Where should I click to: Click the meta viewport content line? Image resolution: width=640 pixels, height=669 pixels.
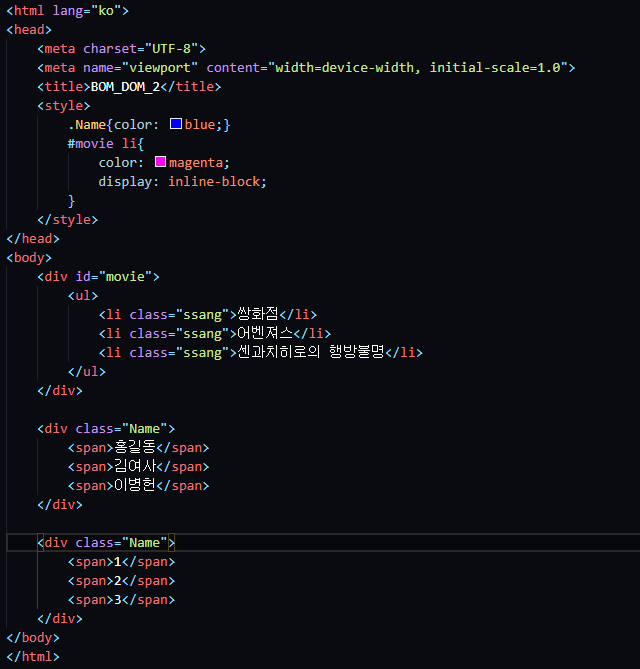pyautogui.click(x=306, y=67)
